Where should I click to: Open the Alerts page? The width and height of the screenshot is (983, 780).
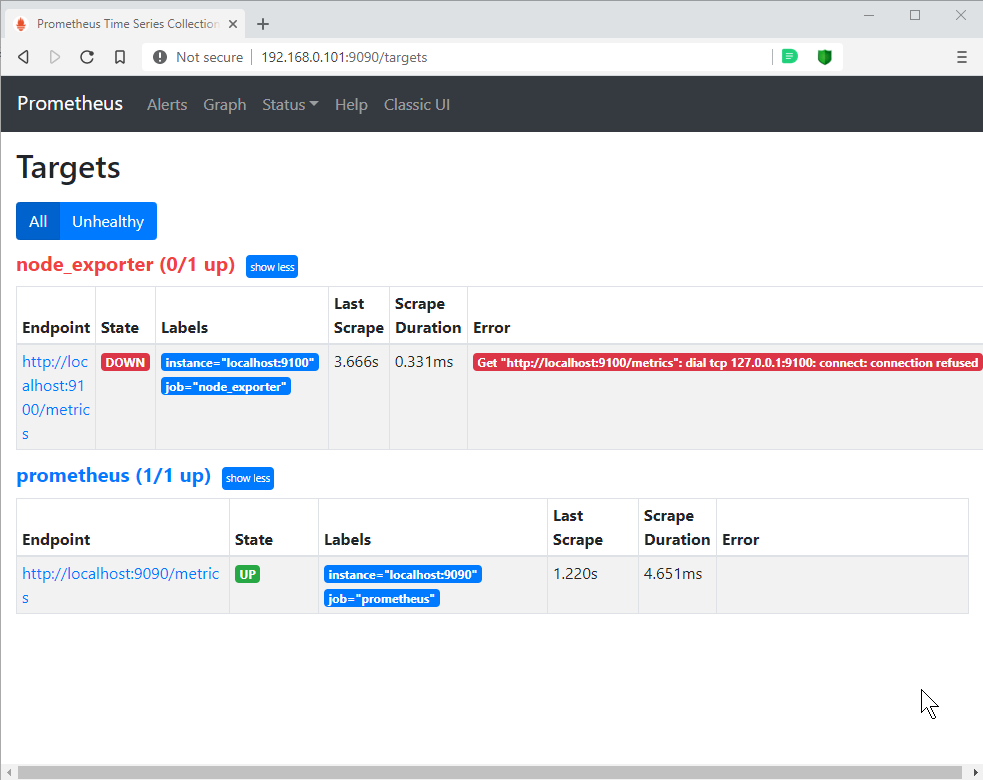[167, 105]
